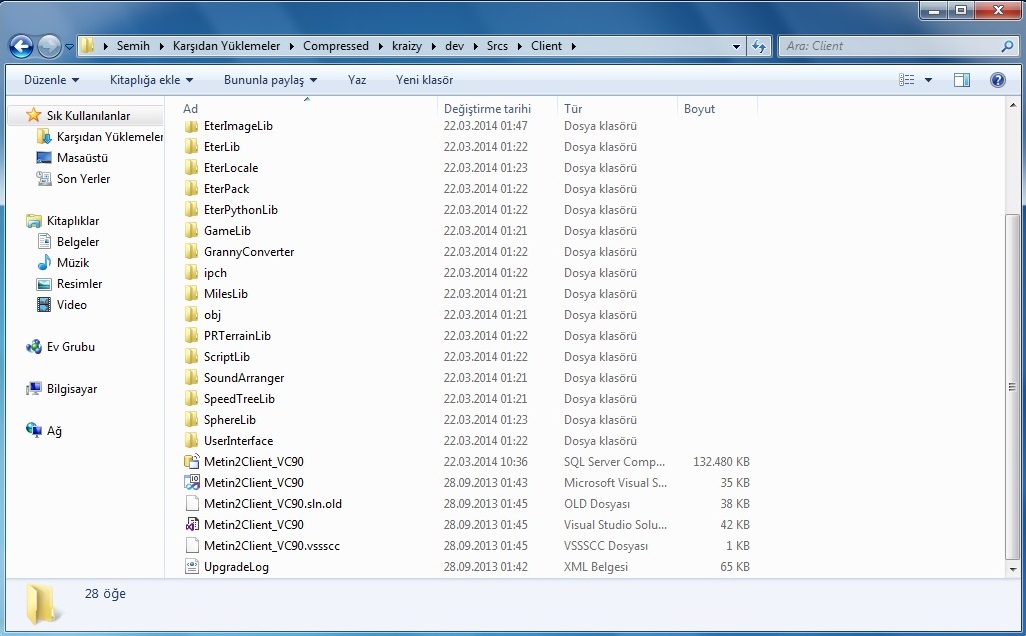Select the Microsoft Visual S... Metin2Client_VC90 file icon
This screenshot has width=1026, height=636.
(x=191, y=482)
